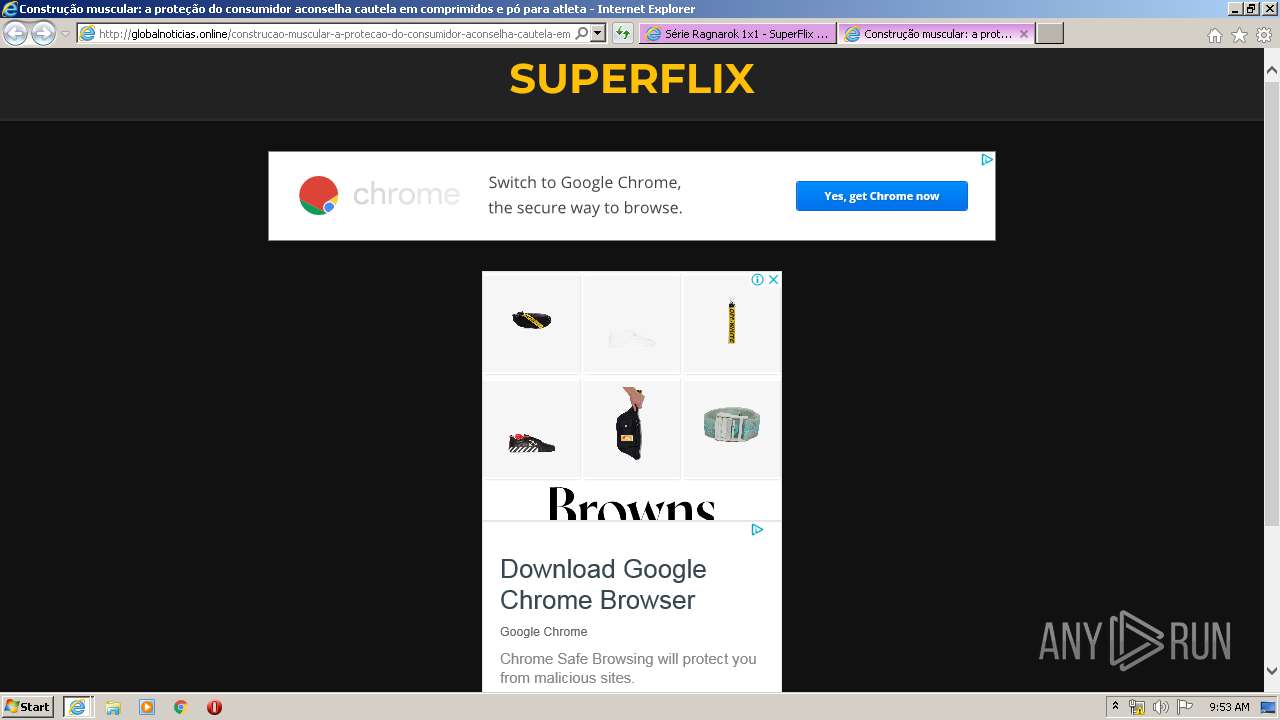The height and width of the screenshot is (720, 1280).
Task: Click Internet Explorer taskbar icon
Action: tap(77, 707)
